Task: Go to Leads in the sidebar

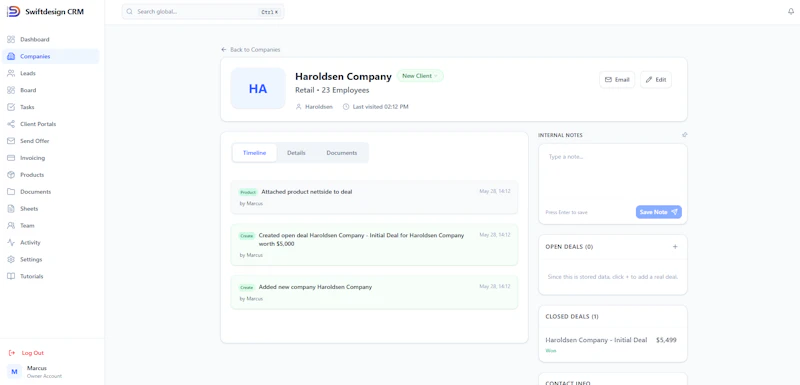Action: click(x=51, y=73)
